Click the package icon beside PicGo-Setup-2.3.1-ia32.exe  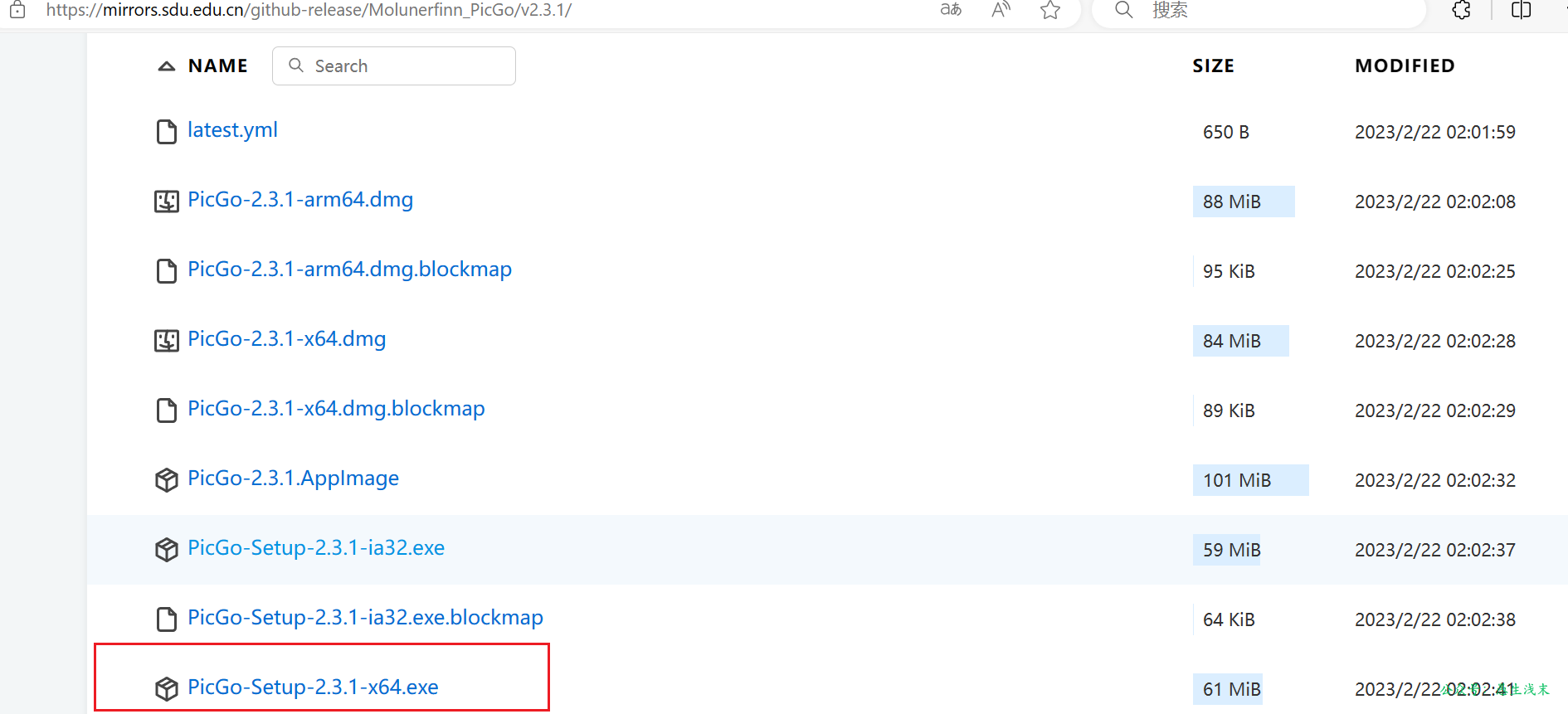point(167,550)
